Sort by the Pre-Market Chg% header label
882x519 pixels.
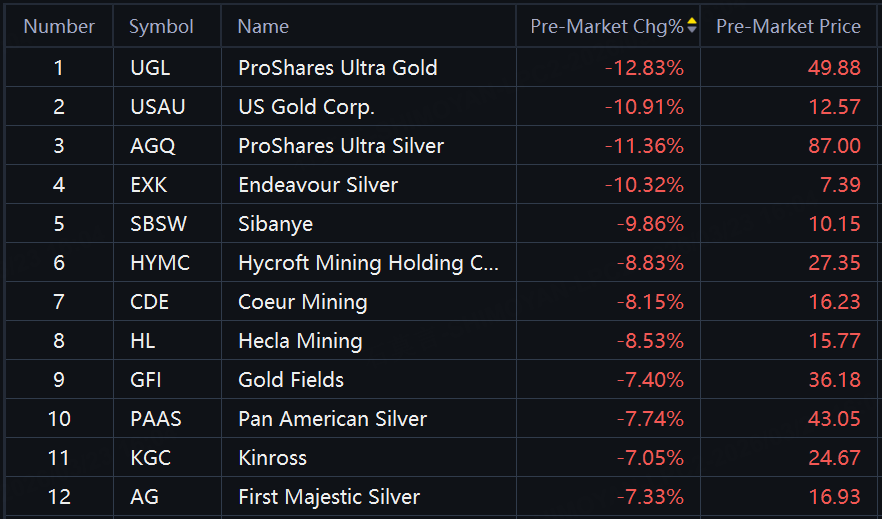(606, 27)
